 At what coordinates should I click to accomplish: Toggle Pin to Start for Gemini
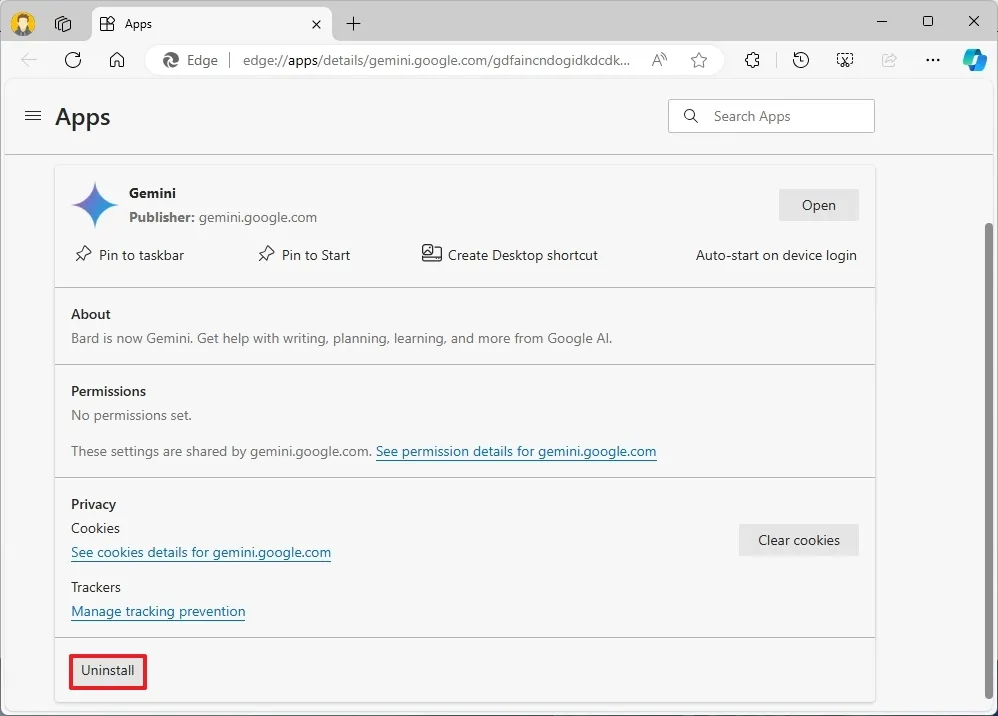pyautogui.click(x=303, y=255)
